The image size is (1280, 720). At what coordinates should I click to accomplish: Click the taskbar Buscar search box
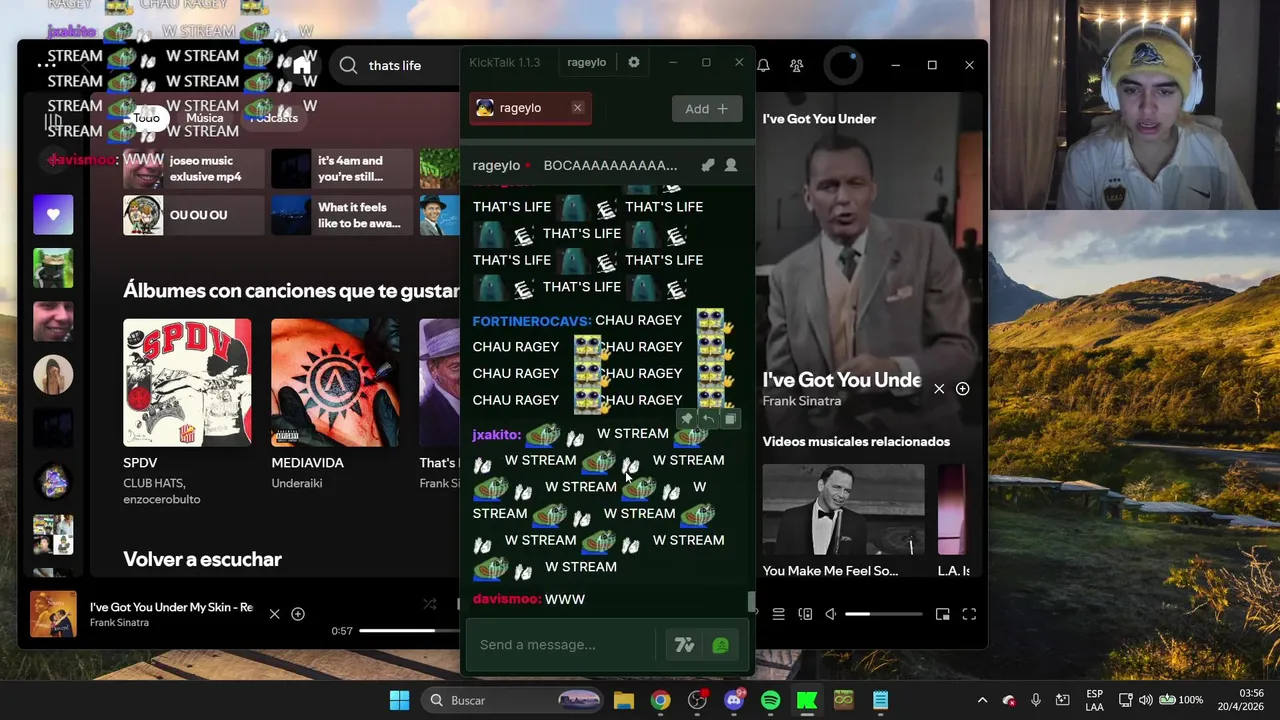513,700
